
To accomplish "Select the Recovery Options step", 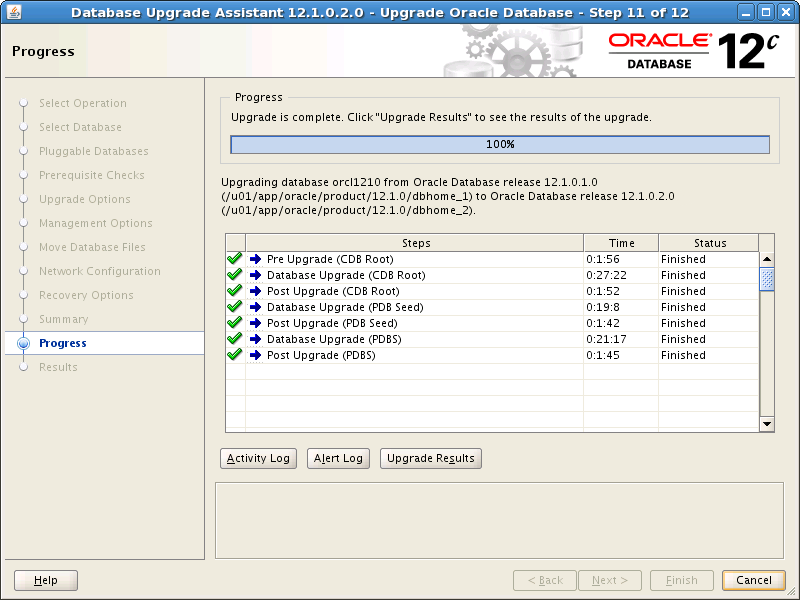I will pos(86,295).
